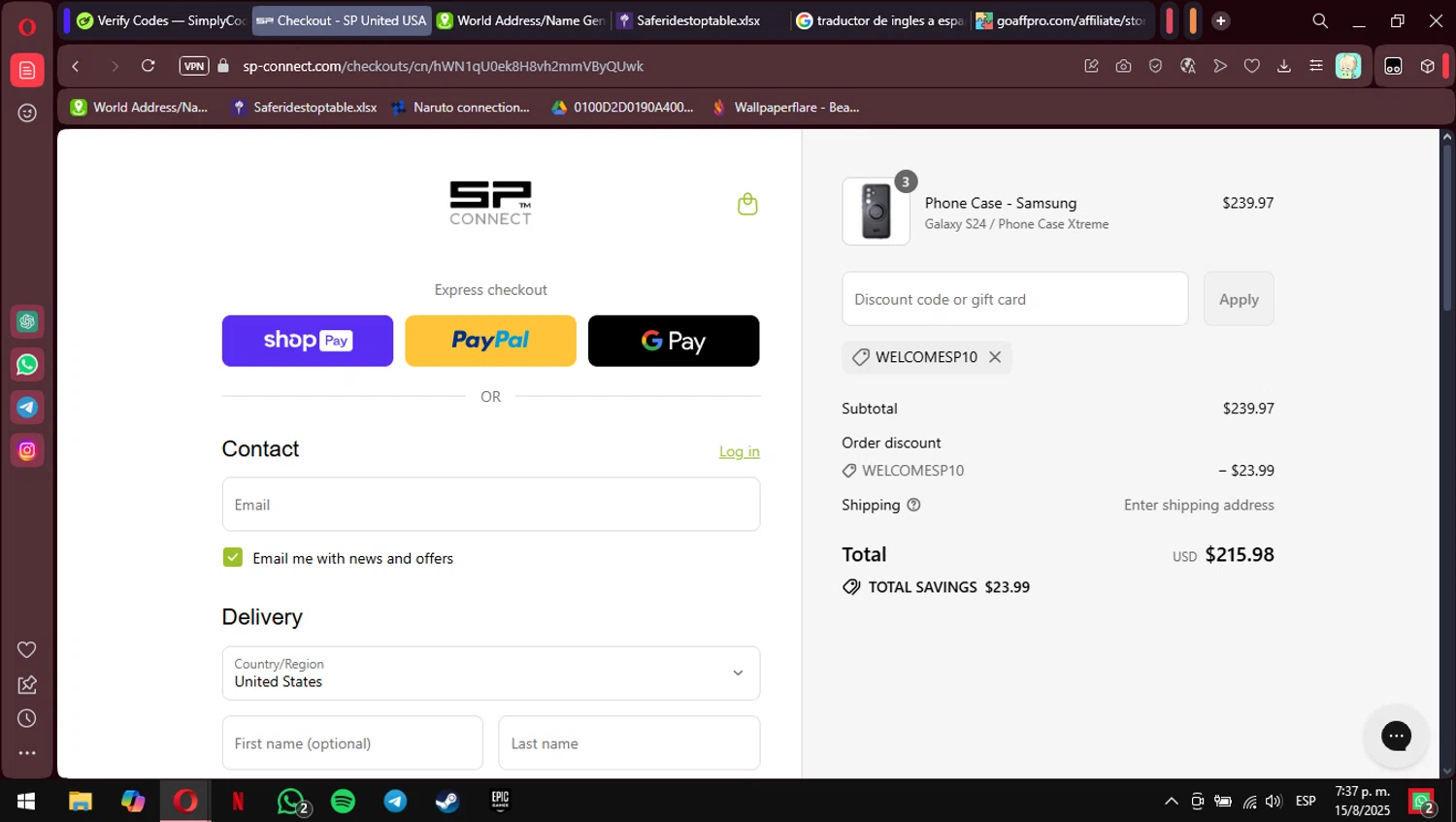The height and width of the screenshot is (822, 1456).
Task: Open 0100D2D0190A400 Drive bookmark
Action: click(x=622, y=108)
